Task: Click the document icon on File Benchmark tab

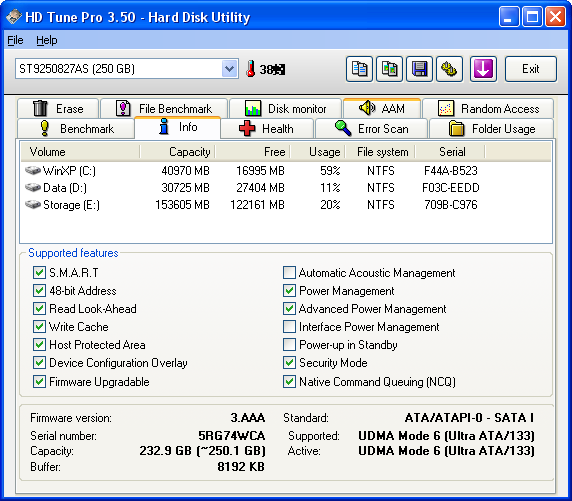Action: (x=123, y=108)
